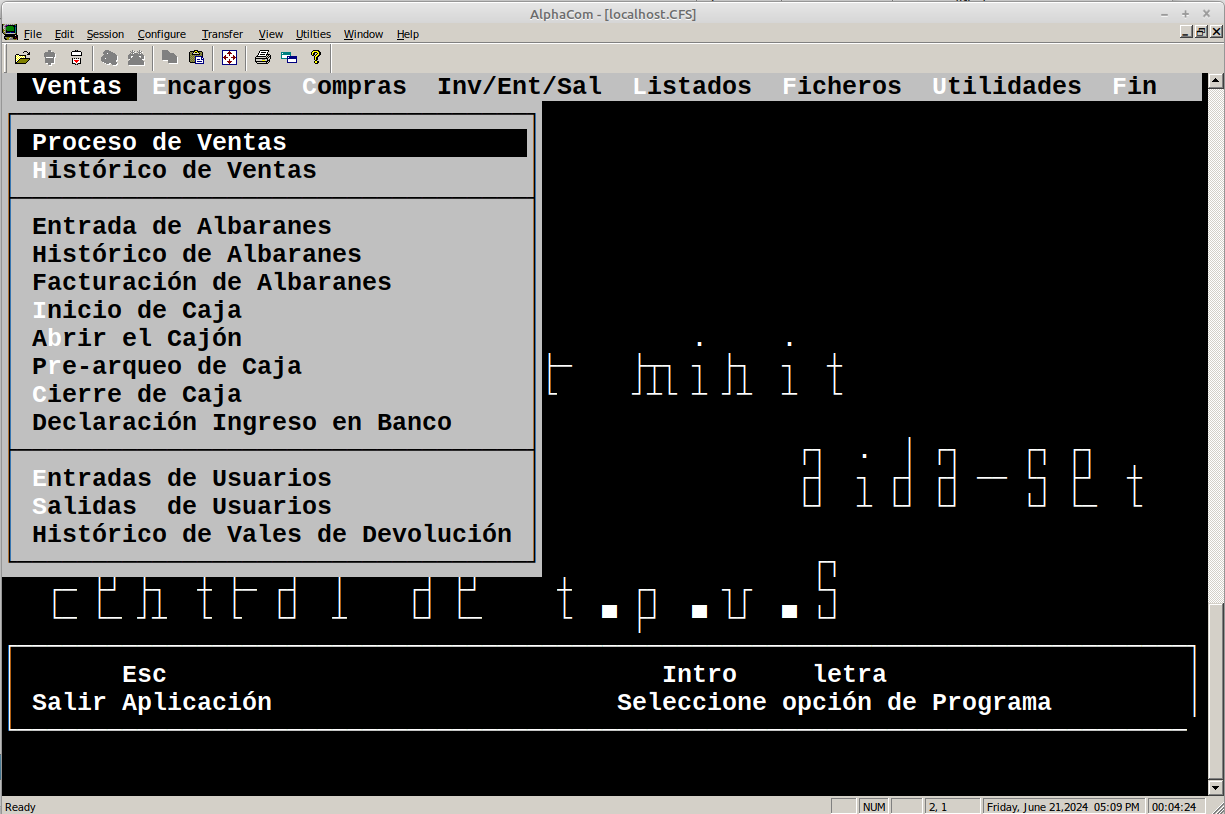Switch to the Listados terminal menu
This screenshot has height=814, width=1225.
pyautogui.click(x=692, y=87)
